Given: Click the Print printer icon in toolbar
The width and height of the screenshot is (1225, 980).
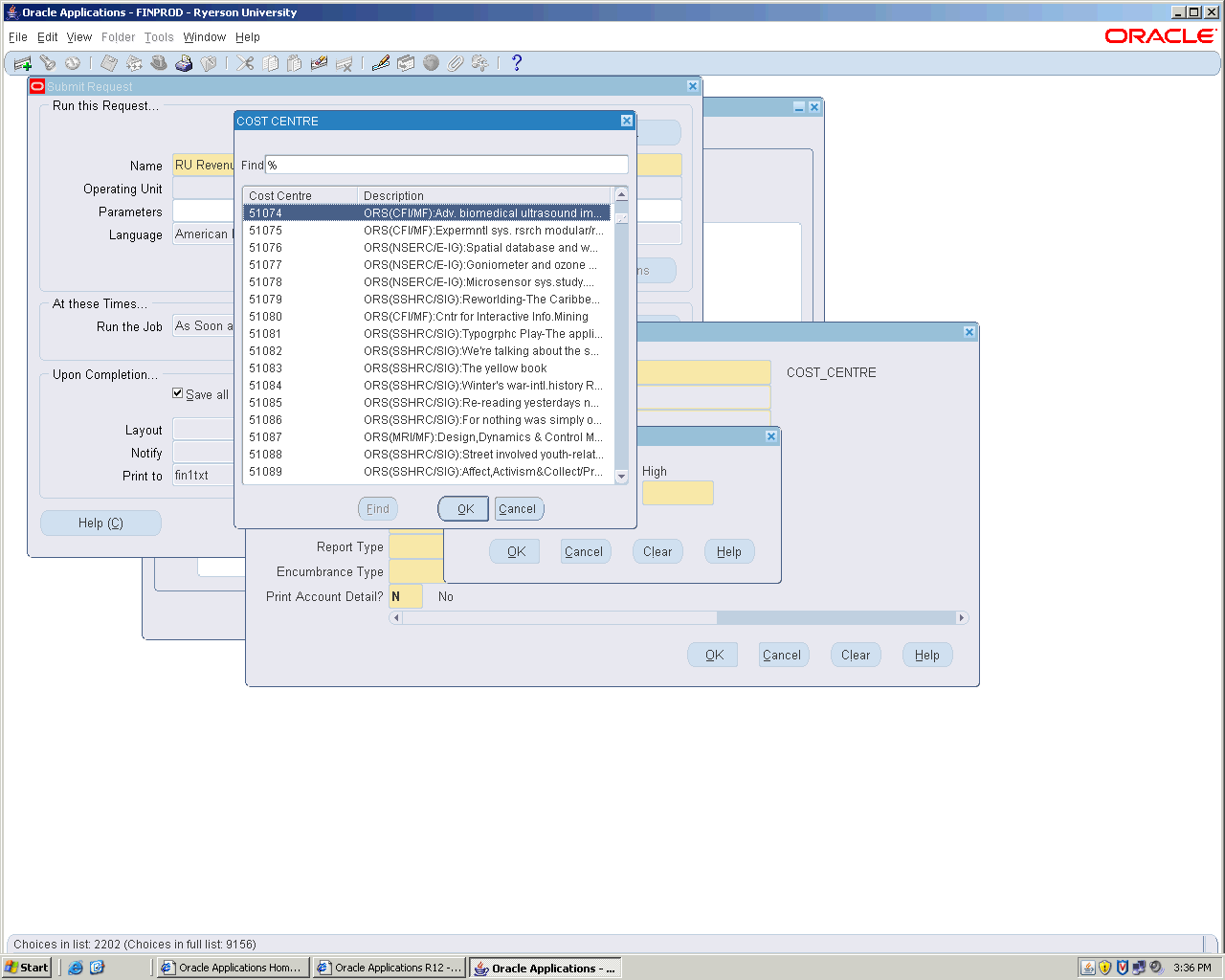Looking at the screenshot, I should pos(184,63).
